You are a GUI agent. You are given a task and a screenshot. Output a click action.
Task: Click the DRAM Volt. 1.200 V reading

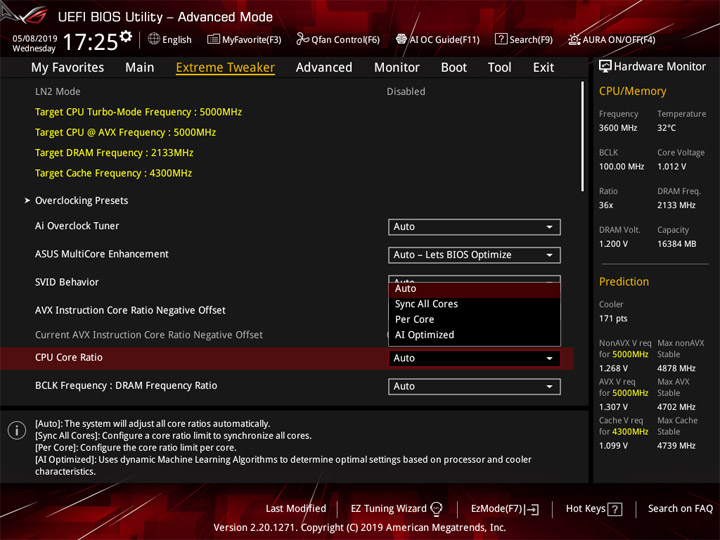point(613,244)
